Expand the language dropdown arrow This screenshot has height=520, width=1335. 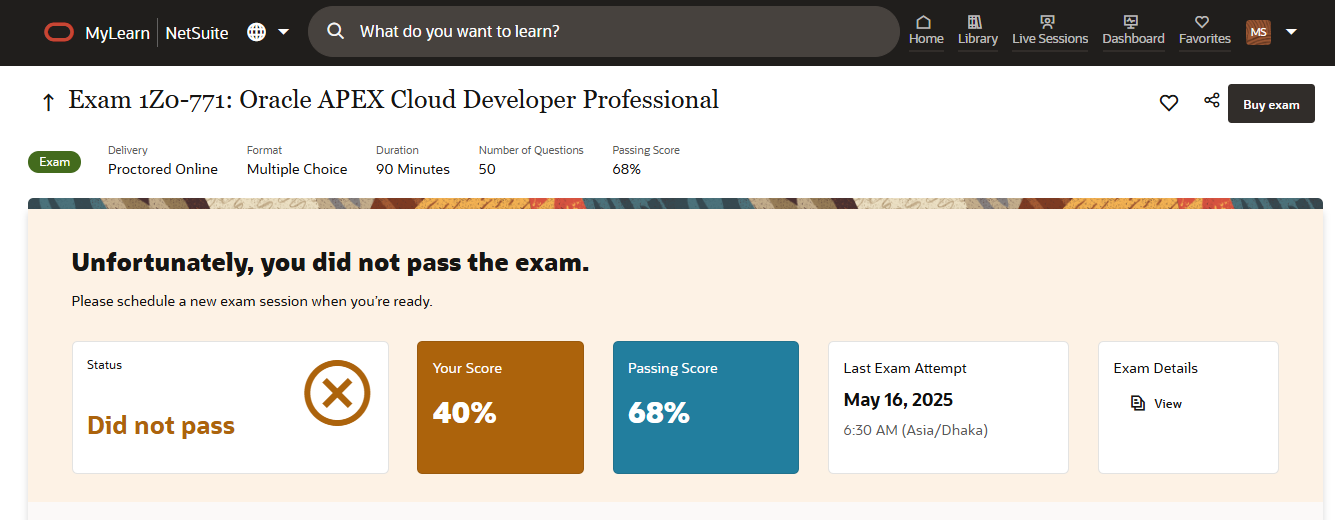(x=283, y=32)
